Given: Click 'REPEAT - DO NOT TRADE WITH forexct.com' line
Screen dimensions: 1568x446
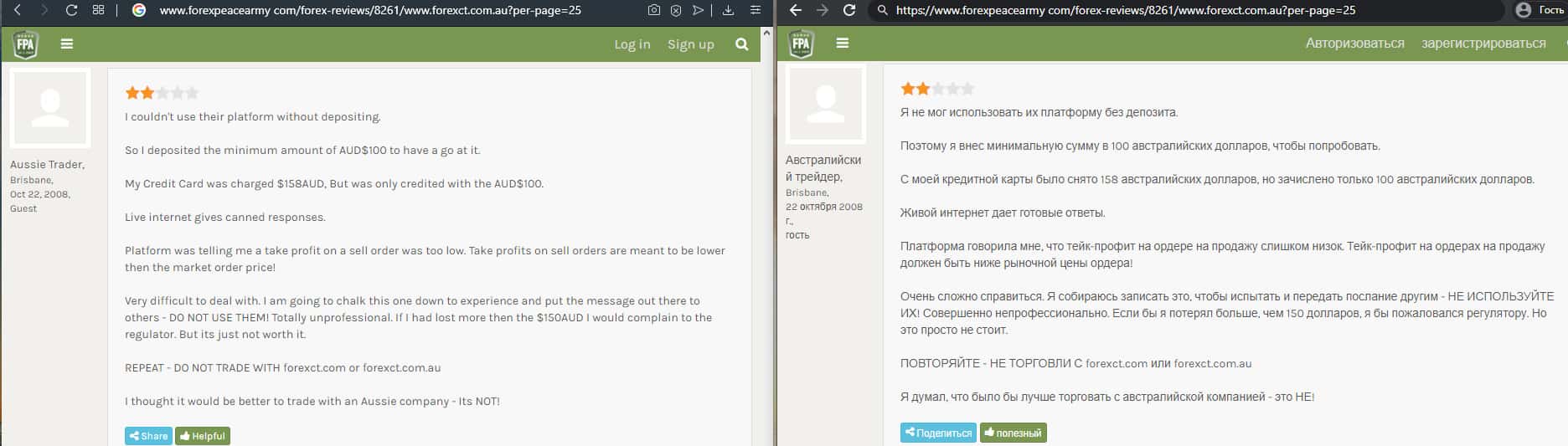Looking at the screenshot, I should 282,368.
